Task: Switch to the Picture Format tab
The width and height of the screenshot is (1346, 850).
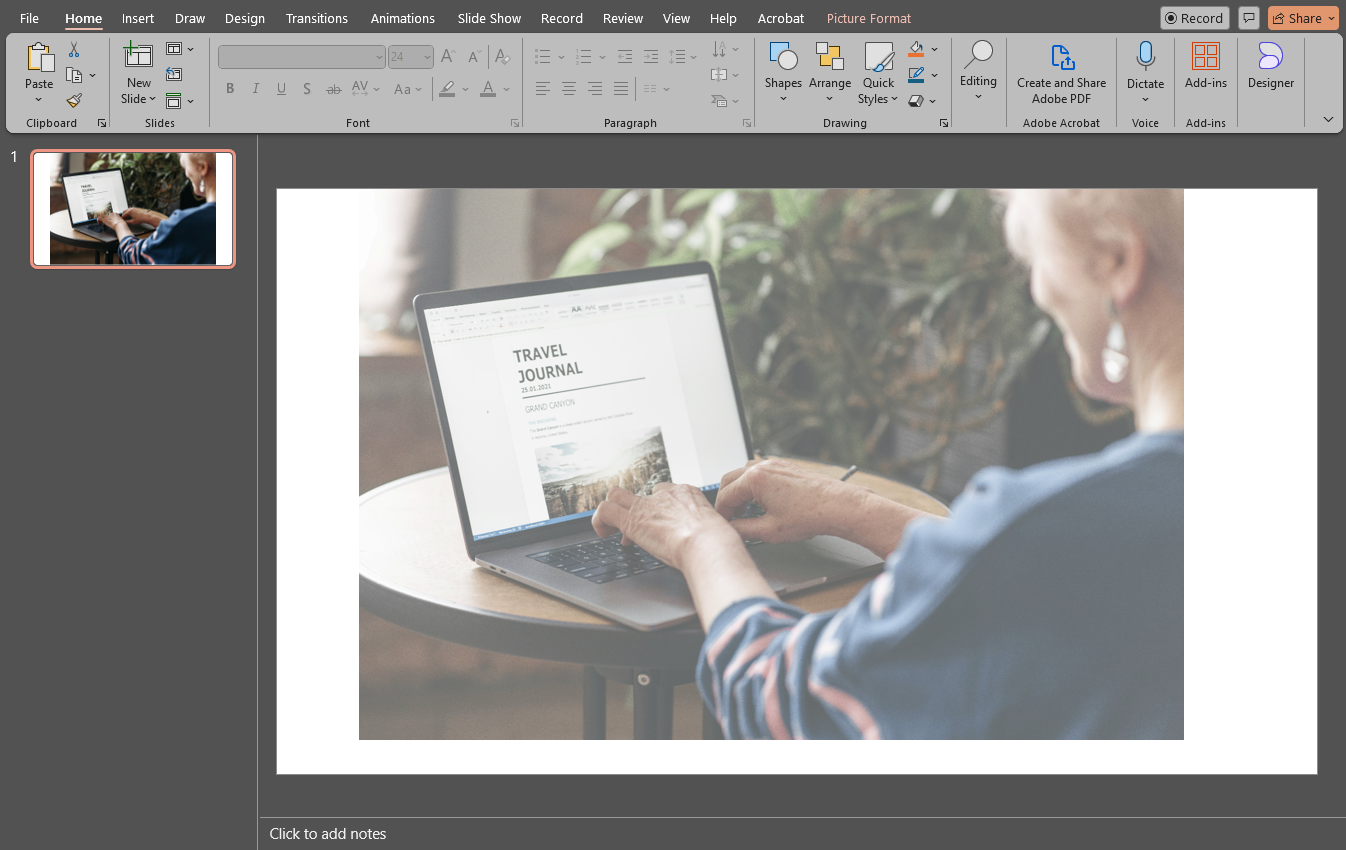Action: click(x=869, y=18)
